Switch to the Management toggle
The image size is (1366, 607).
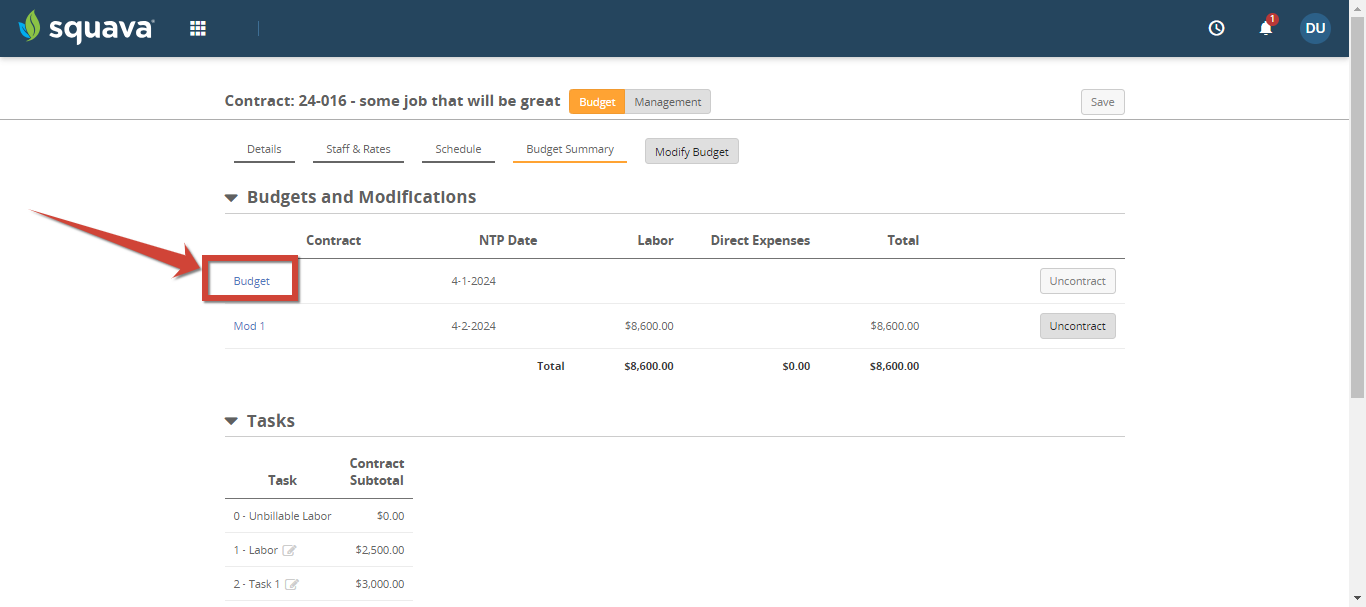668,102
